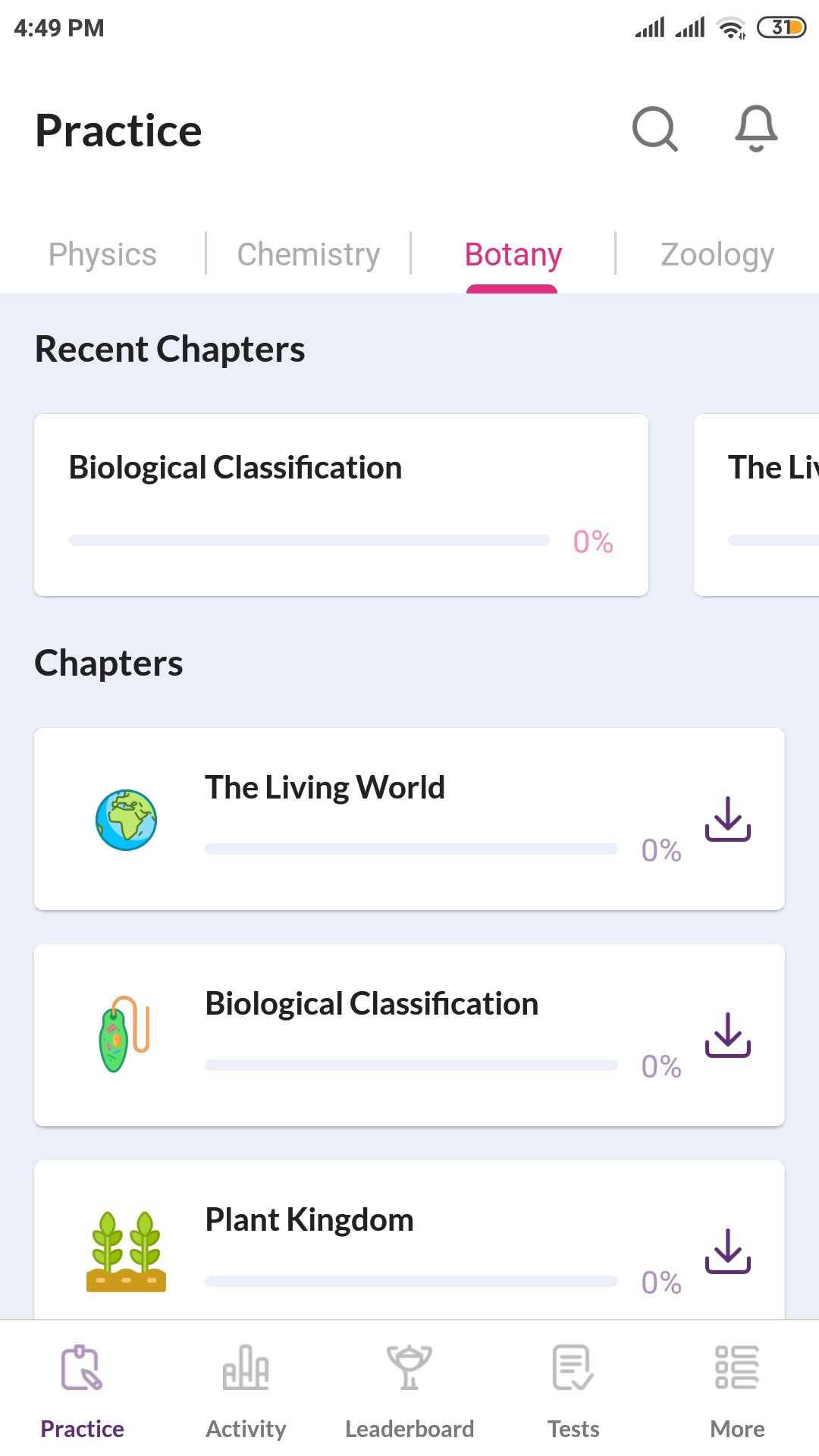819x1456 pixels.
Task: Open the More menu icon
Action: click(736, 1370)
